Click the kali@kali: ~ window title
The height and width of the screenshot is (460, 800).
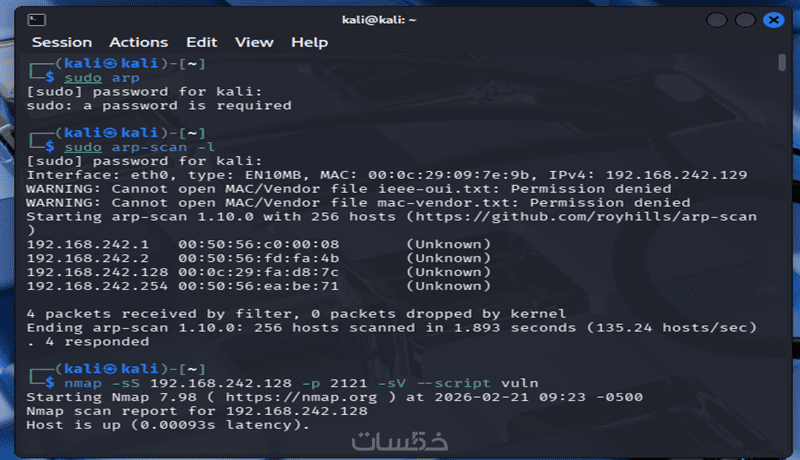(x=379, y=20)
